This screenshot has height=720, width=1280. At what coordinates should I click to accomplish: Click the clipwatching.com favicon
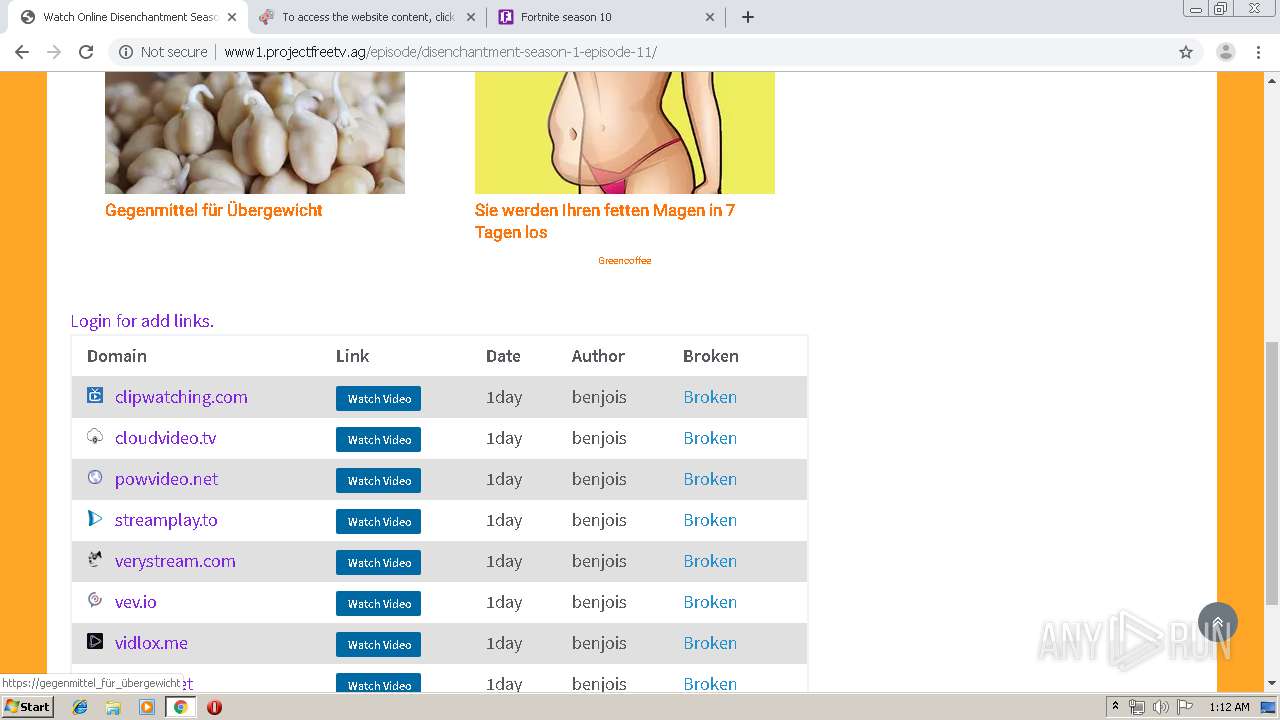pyautogui.click(x=95, y=395)
